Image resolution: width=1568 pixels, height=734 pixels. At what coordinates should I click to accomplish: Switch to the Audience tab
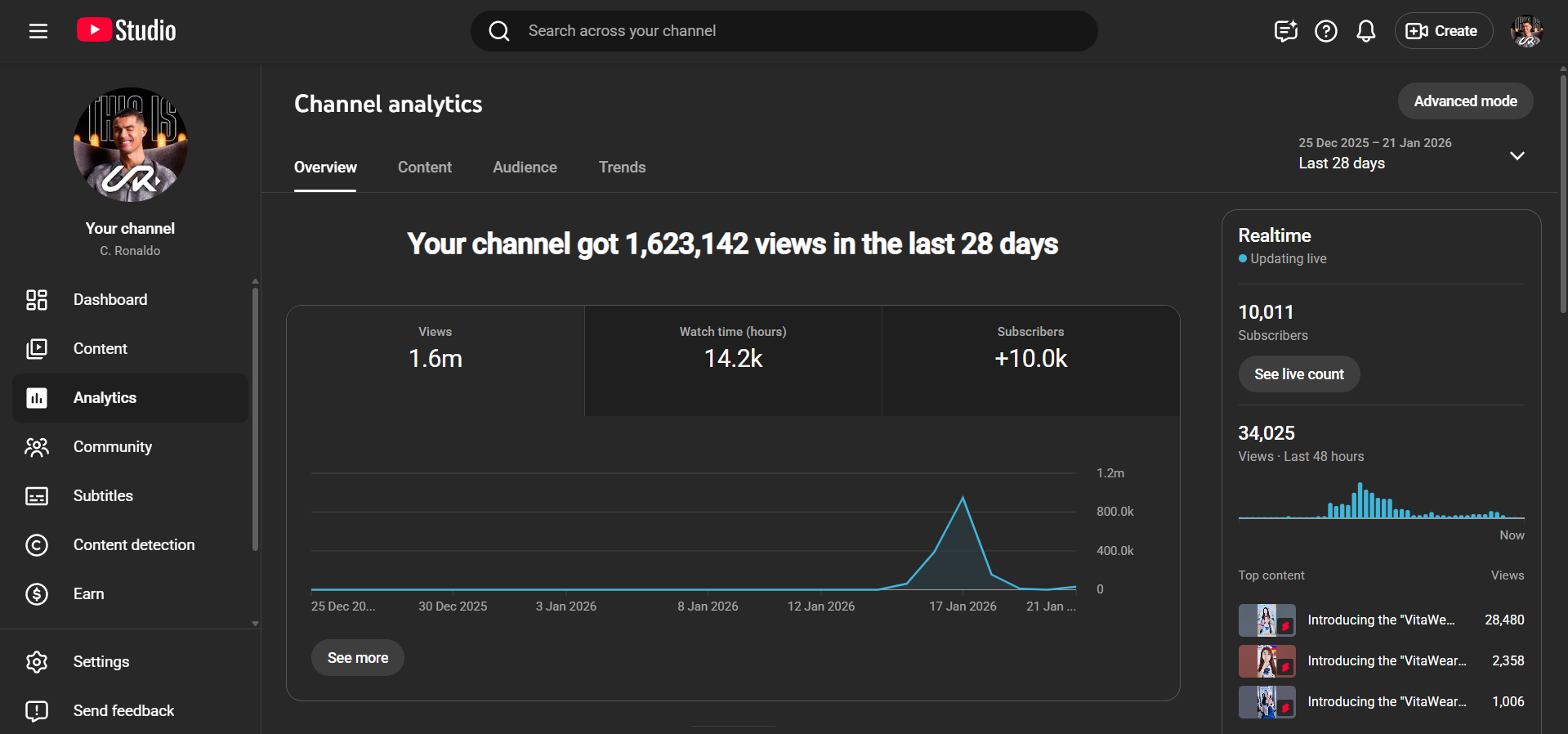tap(525, 168)
